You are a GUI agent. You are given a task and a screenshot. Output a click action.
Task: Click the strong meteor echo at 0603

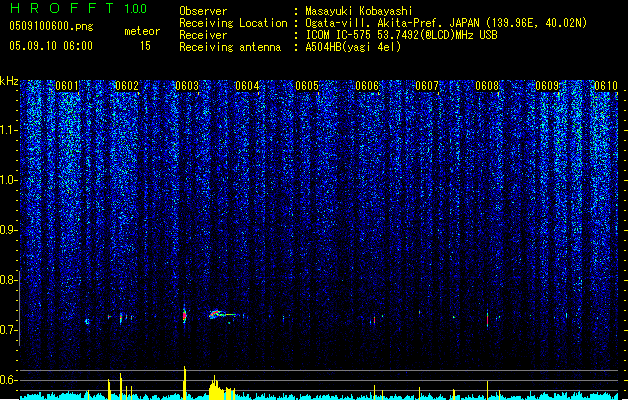pyautogui.click(x=185, y=315)
